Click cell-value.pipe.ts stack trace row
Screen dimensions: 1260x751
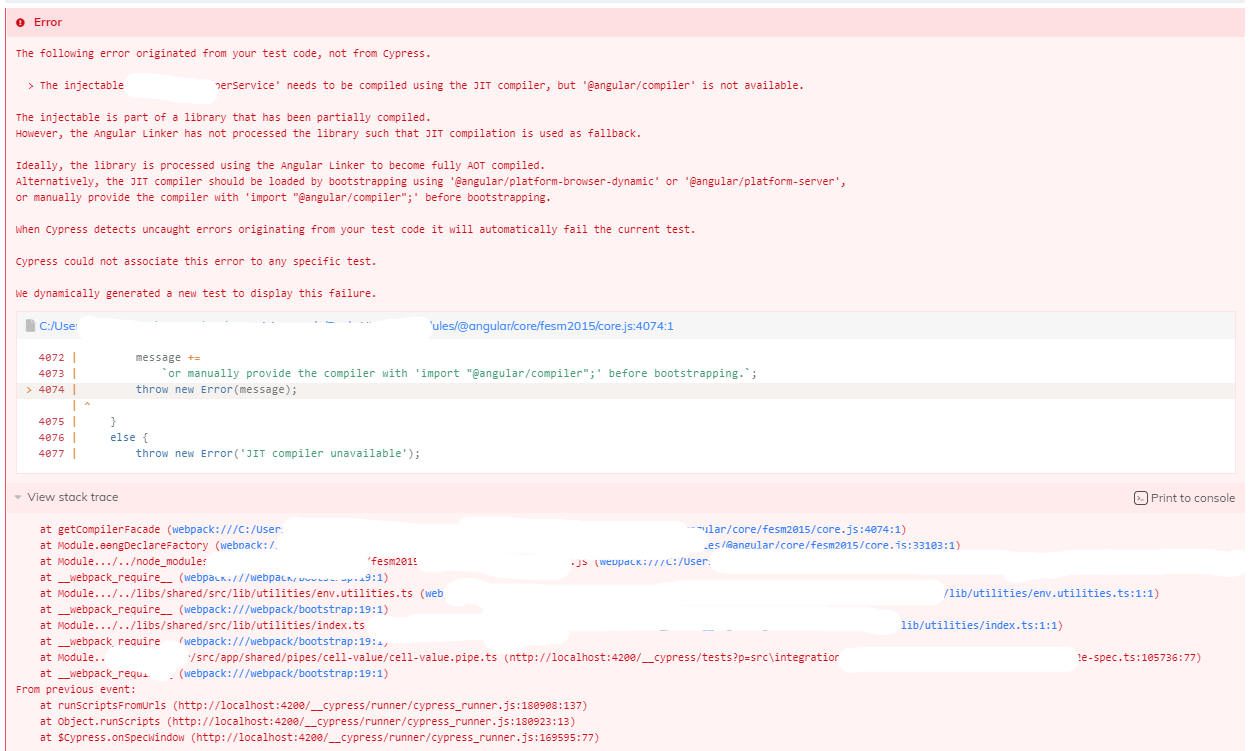coord(620,657)
